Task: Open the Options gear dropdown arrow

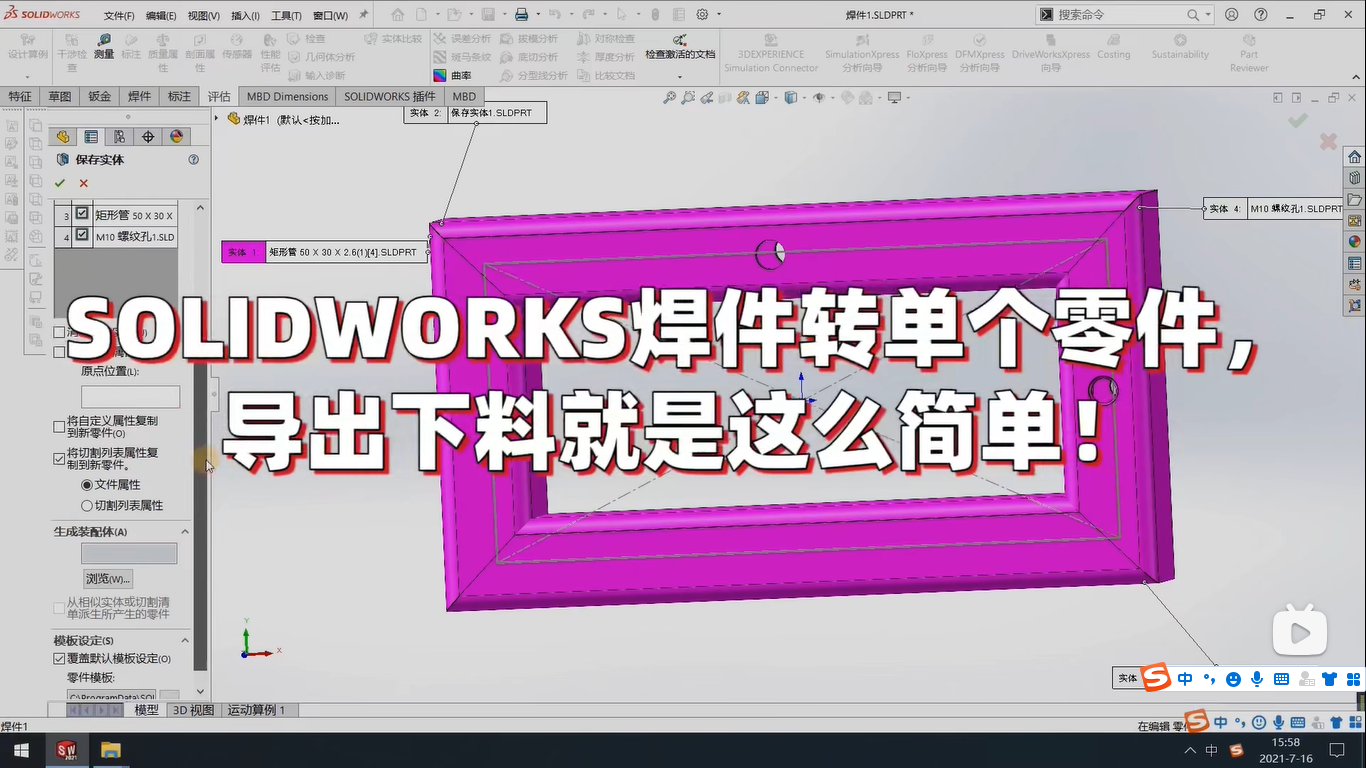Action: [x=717, y=15]
